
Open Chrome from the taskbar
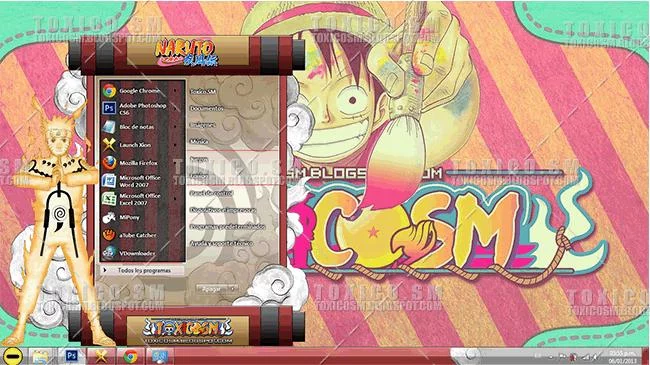point(131,356)
